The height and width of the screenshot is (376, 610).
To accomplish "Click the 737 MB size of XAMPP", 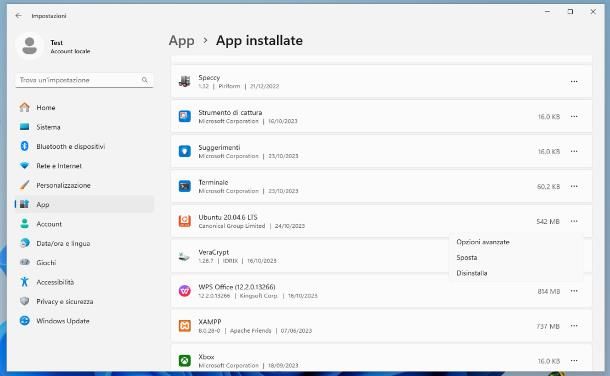I will pyautogui.click(x=548, y=327).
